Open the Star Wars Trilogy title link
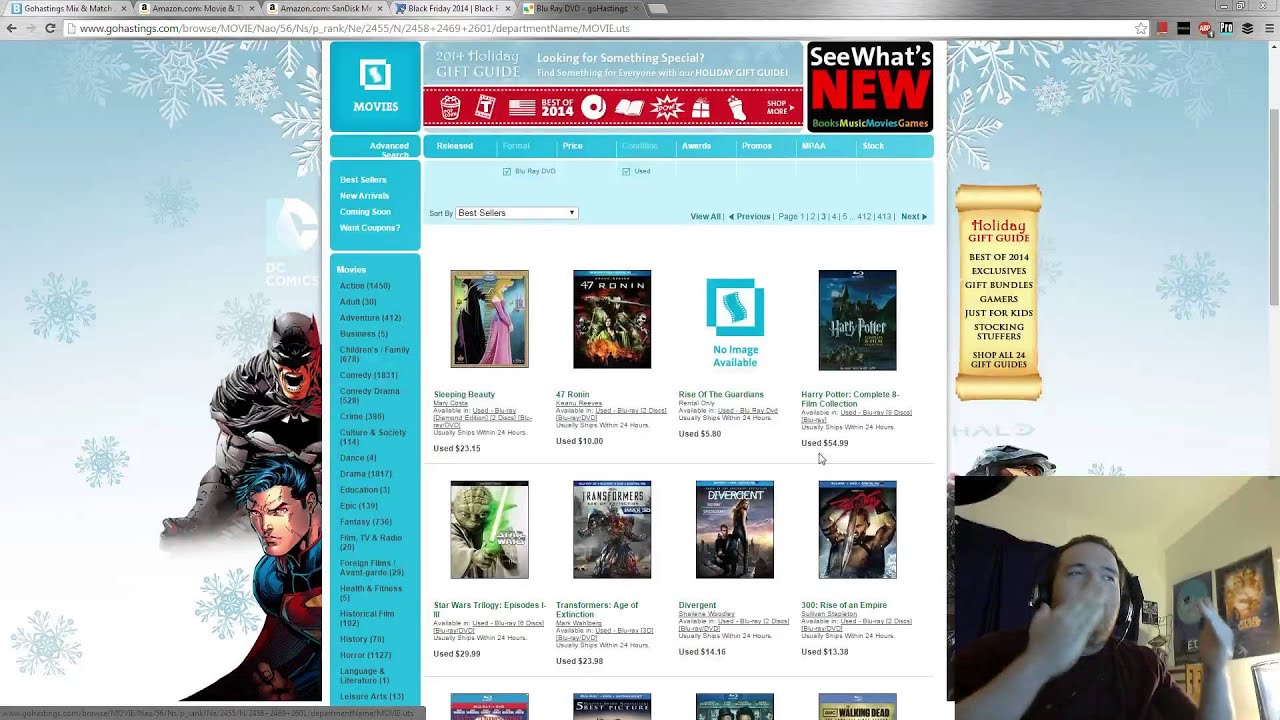This screenshot has width=1280, height=720. point(490,610)
